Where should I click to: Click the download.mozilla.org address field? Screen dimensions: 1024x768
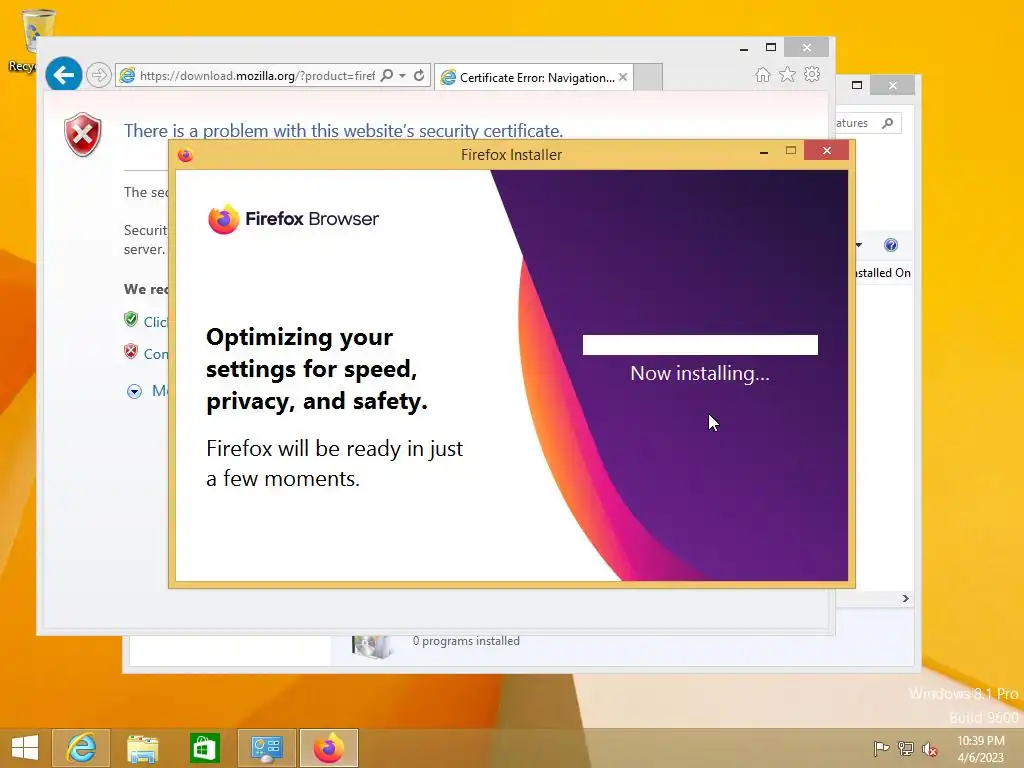(x=257, y=76)
